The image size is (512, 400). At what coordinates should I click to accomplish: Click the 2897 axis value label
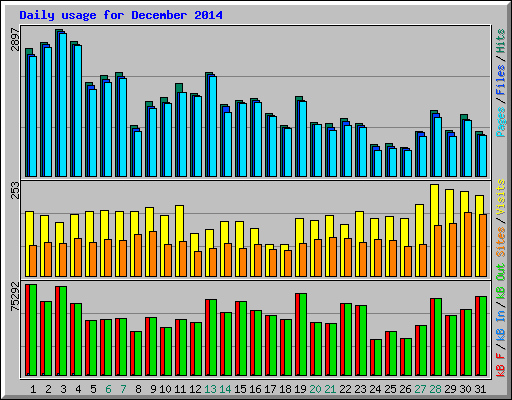point(15,39)
